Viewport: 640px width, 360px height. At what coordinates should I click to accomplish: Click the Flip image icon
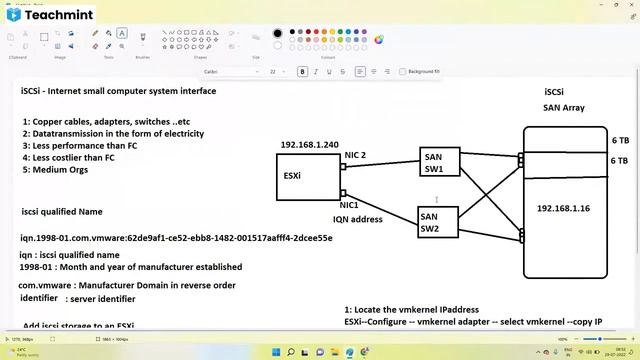click(71, 47)
